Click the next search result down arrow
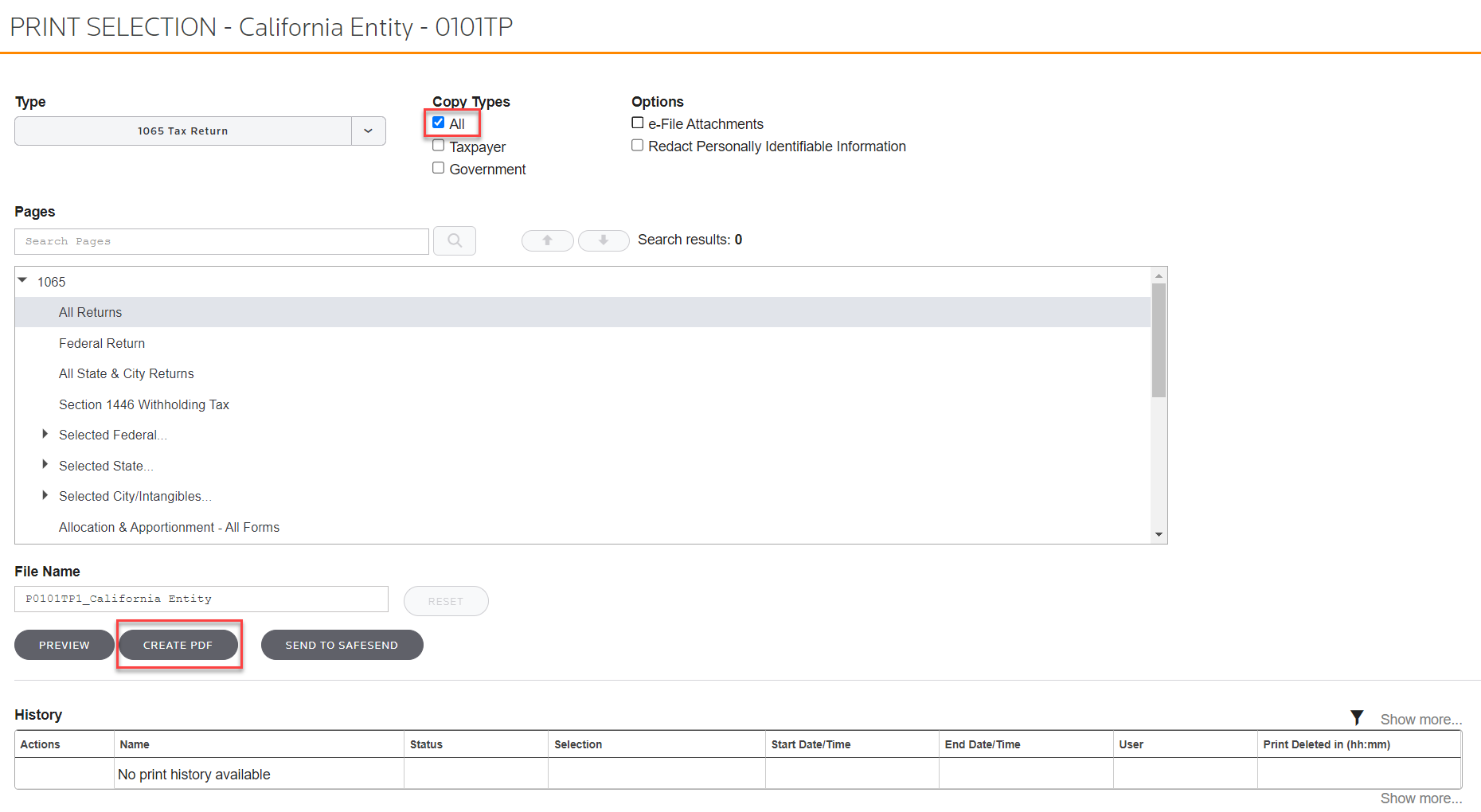This screenshot has width=1481, height=812. pyautogui.click(x=604, y=240)
